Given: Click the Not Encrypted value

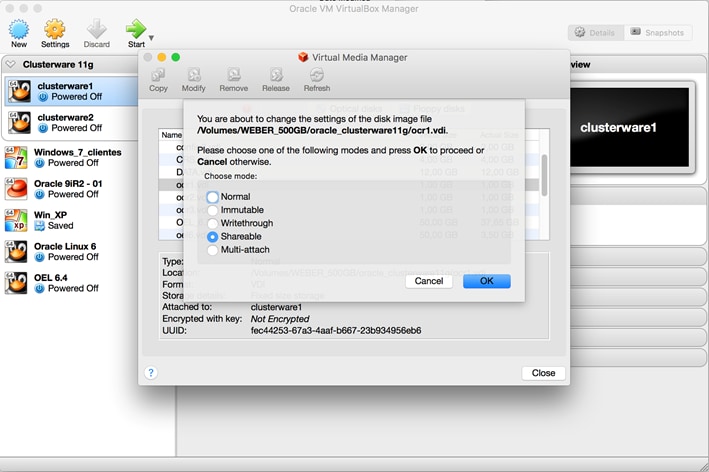Looking at the screenshot, I should (280, 319).
